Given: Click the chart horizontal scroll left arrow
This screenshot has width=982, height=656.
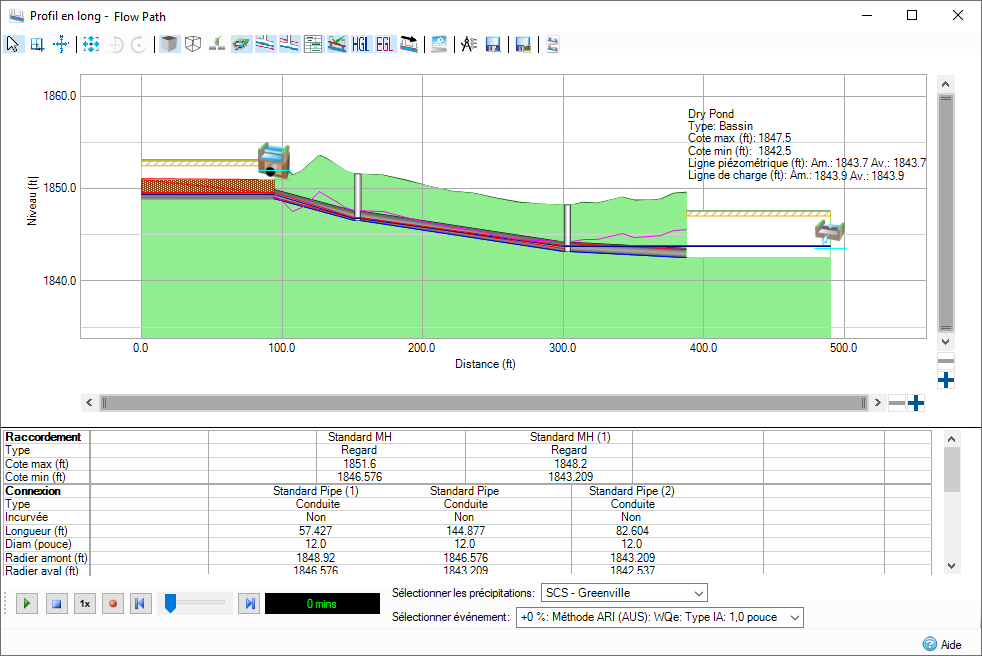Looking at the screenshot, I should 89,403.
